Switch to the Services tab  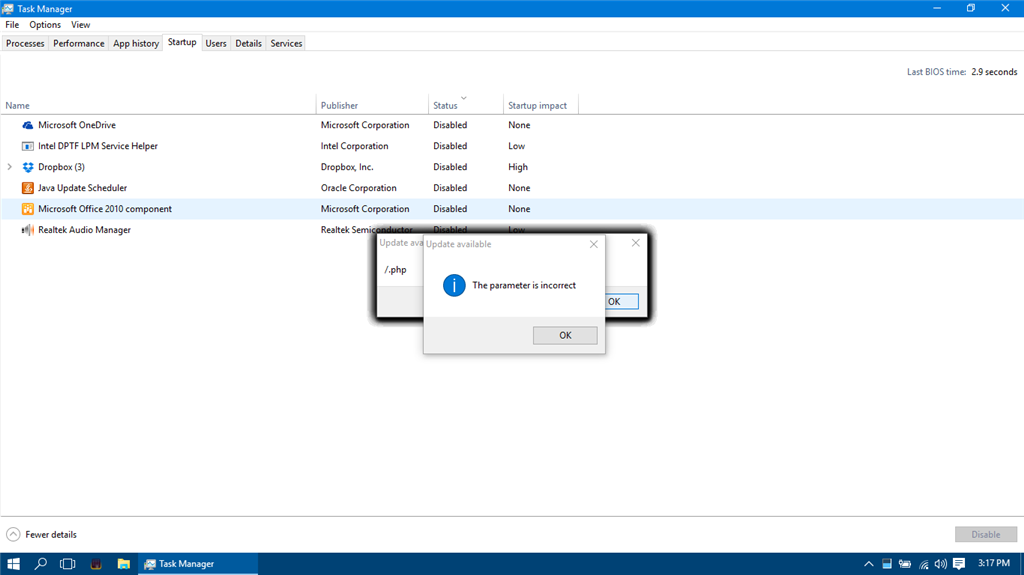[x=286, y=43]
